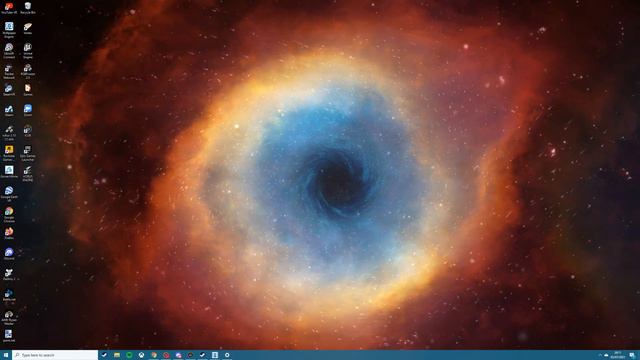The image size is (640, 360).
Task: Launch Steam from the desktop
Action: tap(9, 111)
